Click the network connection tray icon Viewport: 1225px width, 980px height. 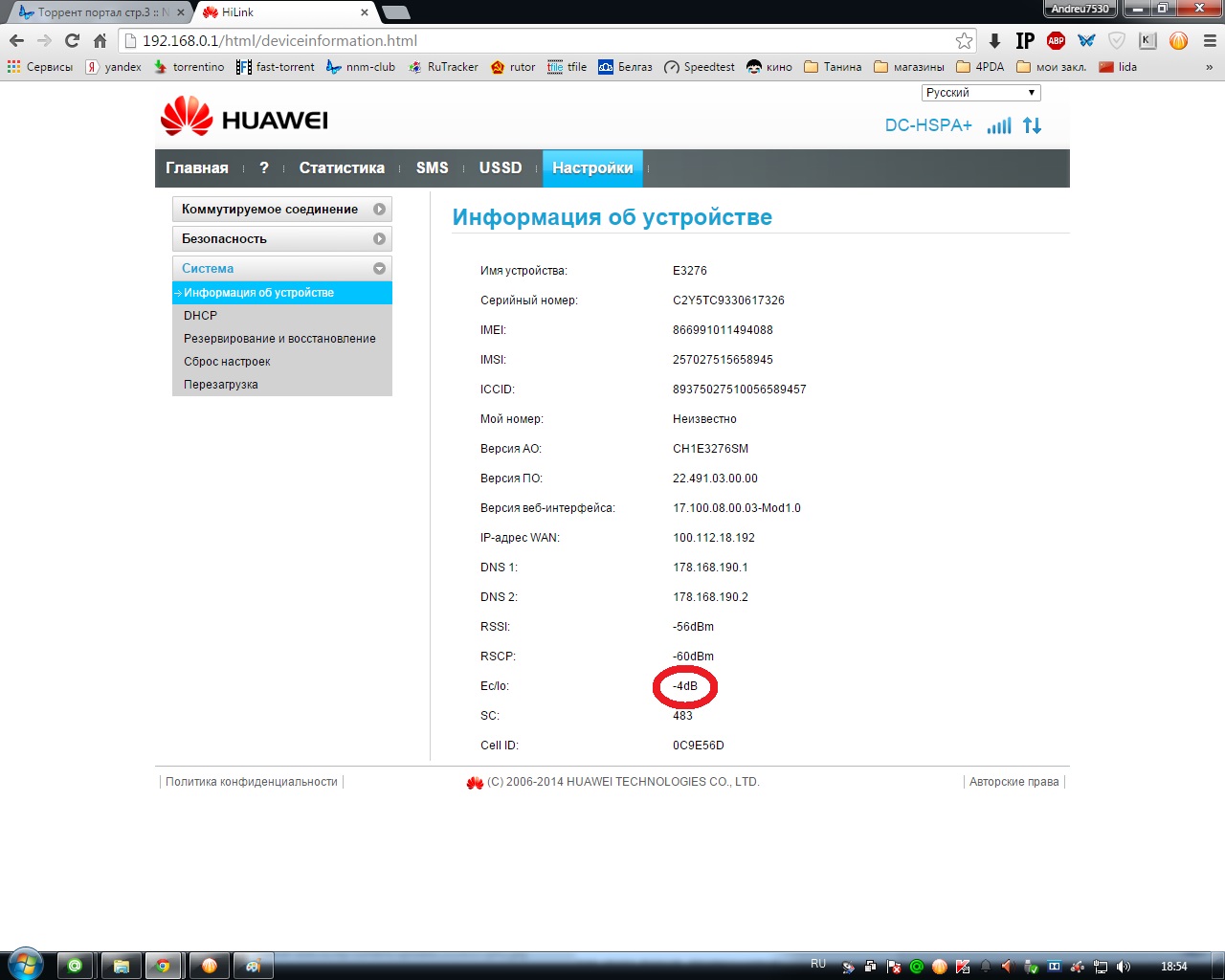pyautogui.click(x=1101, y=967)
